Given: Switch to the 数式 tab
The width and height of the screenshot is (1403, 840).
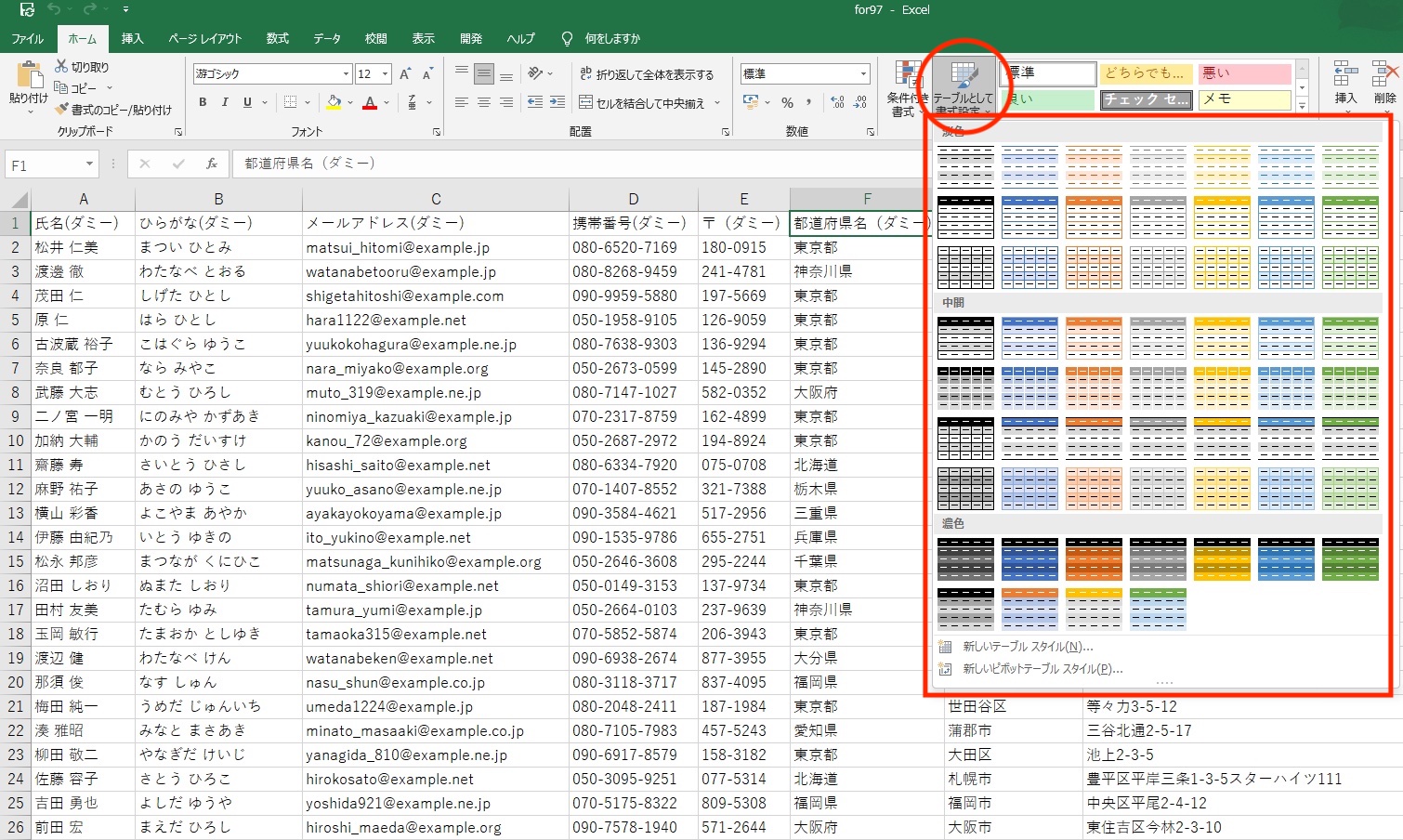Looking at the screenshot, I should click(277, 38).
